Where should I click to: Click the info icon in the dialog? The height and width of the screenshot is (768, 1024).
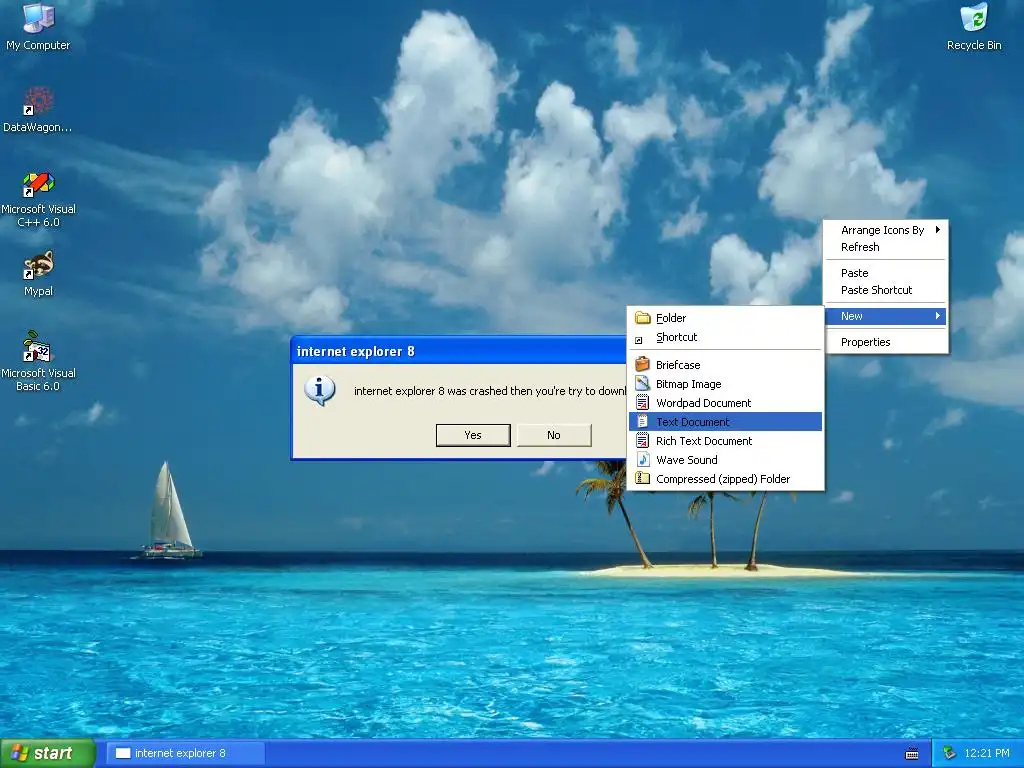point(319,391)
